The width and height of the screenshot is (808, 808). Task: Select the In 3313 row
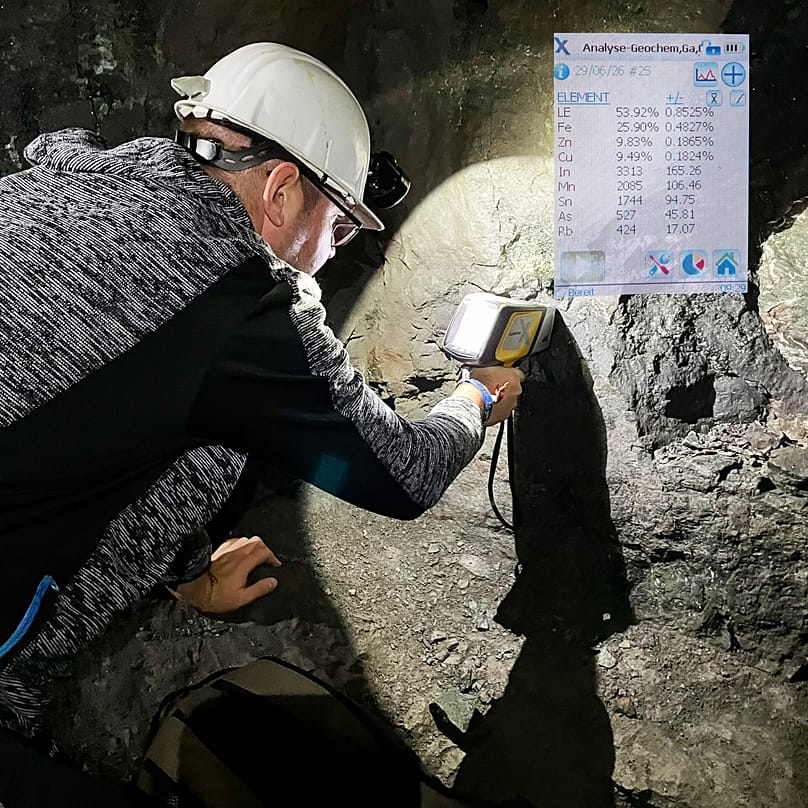[635, 171]
